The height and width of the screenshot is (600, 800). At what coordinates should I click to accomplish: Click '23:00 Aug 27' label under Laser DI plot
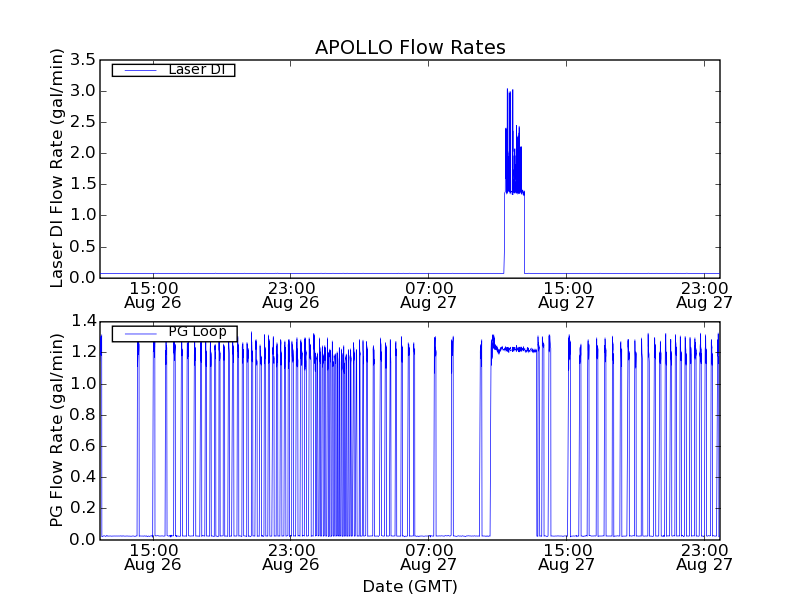(705, 295)
